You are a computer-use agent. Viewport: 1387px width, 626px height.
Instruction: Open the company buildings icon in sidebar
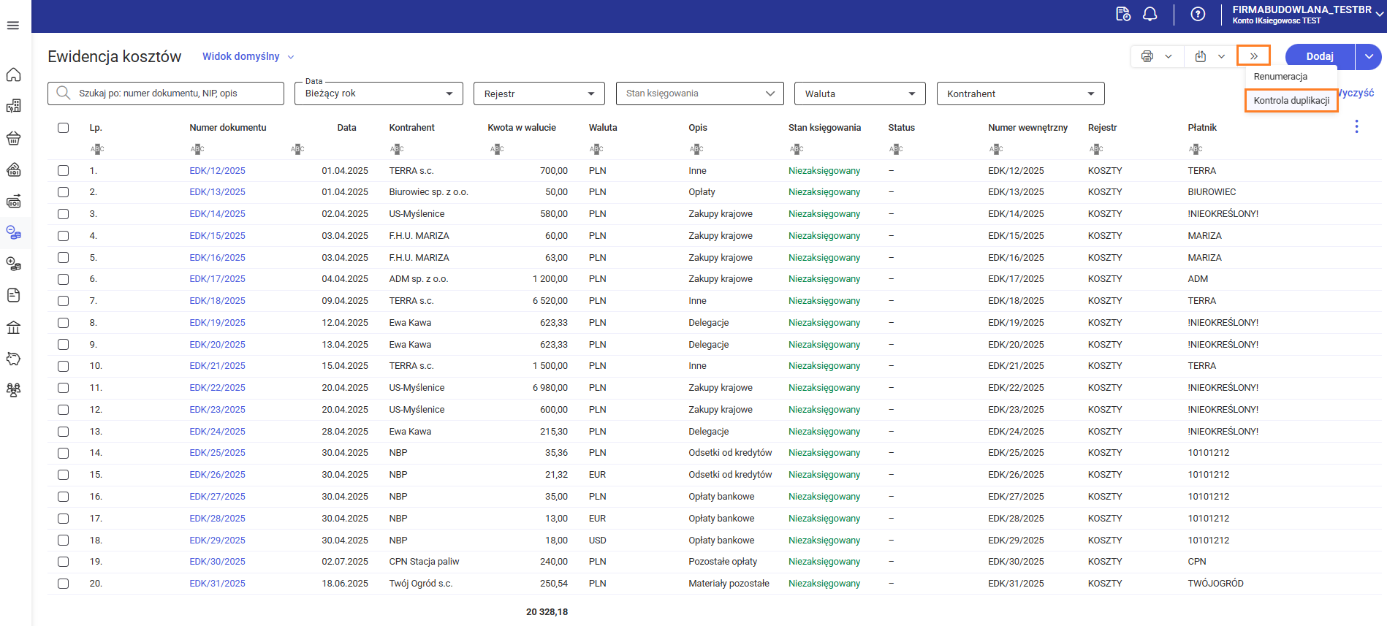tap(14, 106)
